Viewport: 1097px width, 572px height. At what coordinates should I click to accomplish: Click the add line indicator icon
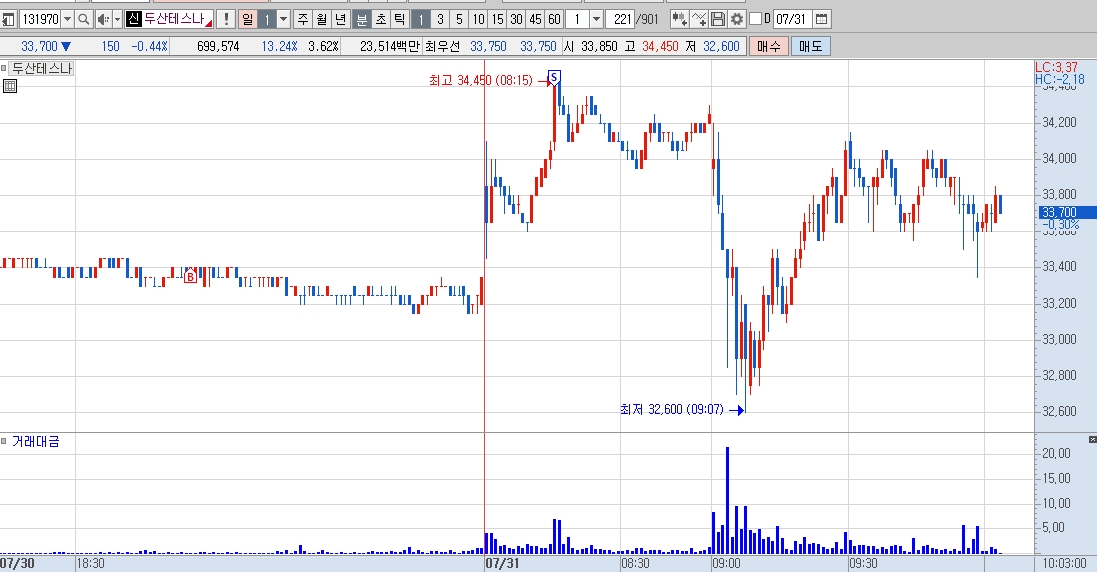pos(698,20)
